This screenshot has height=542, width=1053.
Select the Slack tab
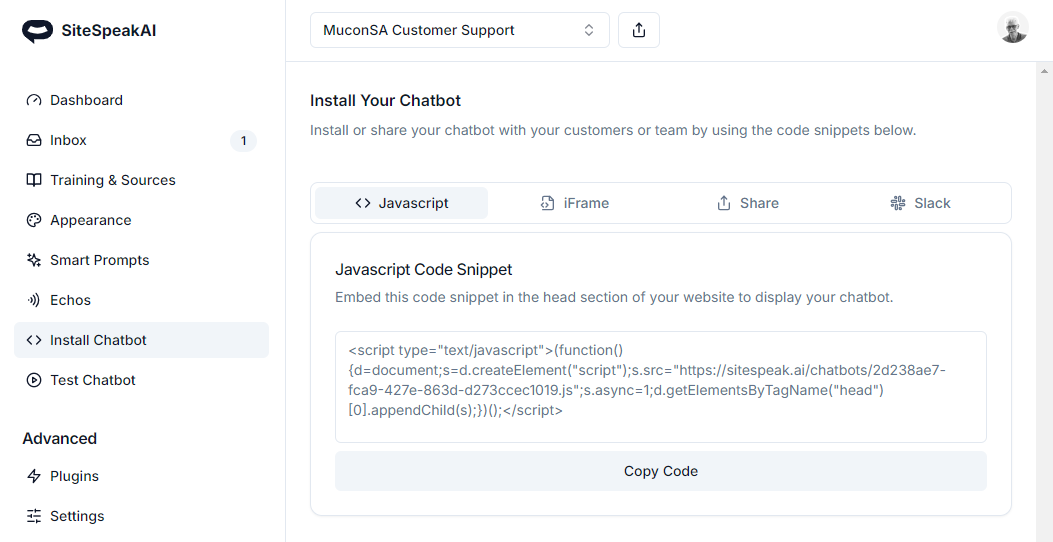pos(920,203)
